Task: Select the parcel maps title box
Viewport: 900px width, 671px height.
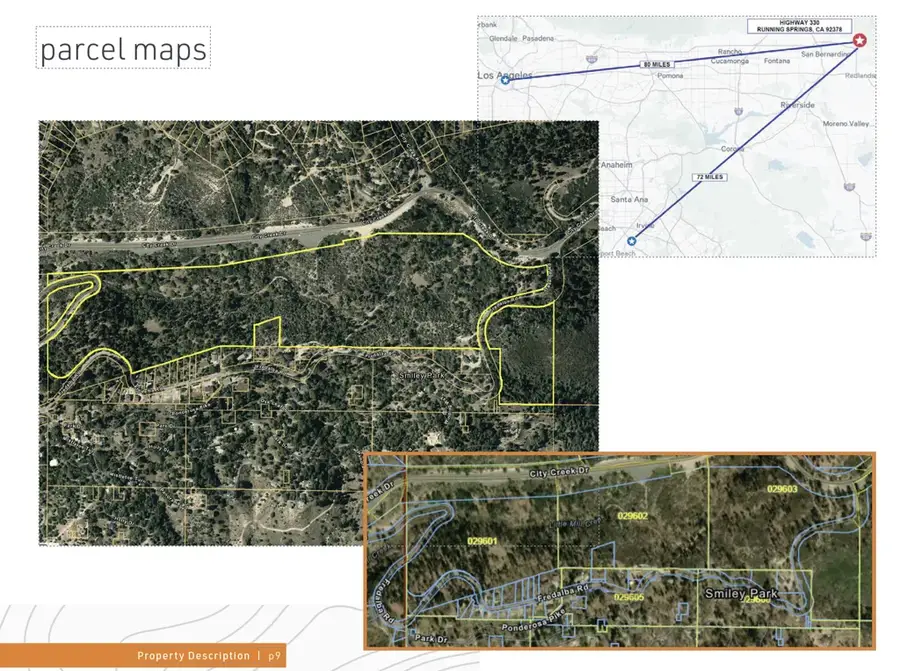Action: tap(123, 48)
